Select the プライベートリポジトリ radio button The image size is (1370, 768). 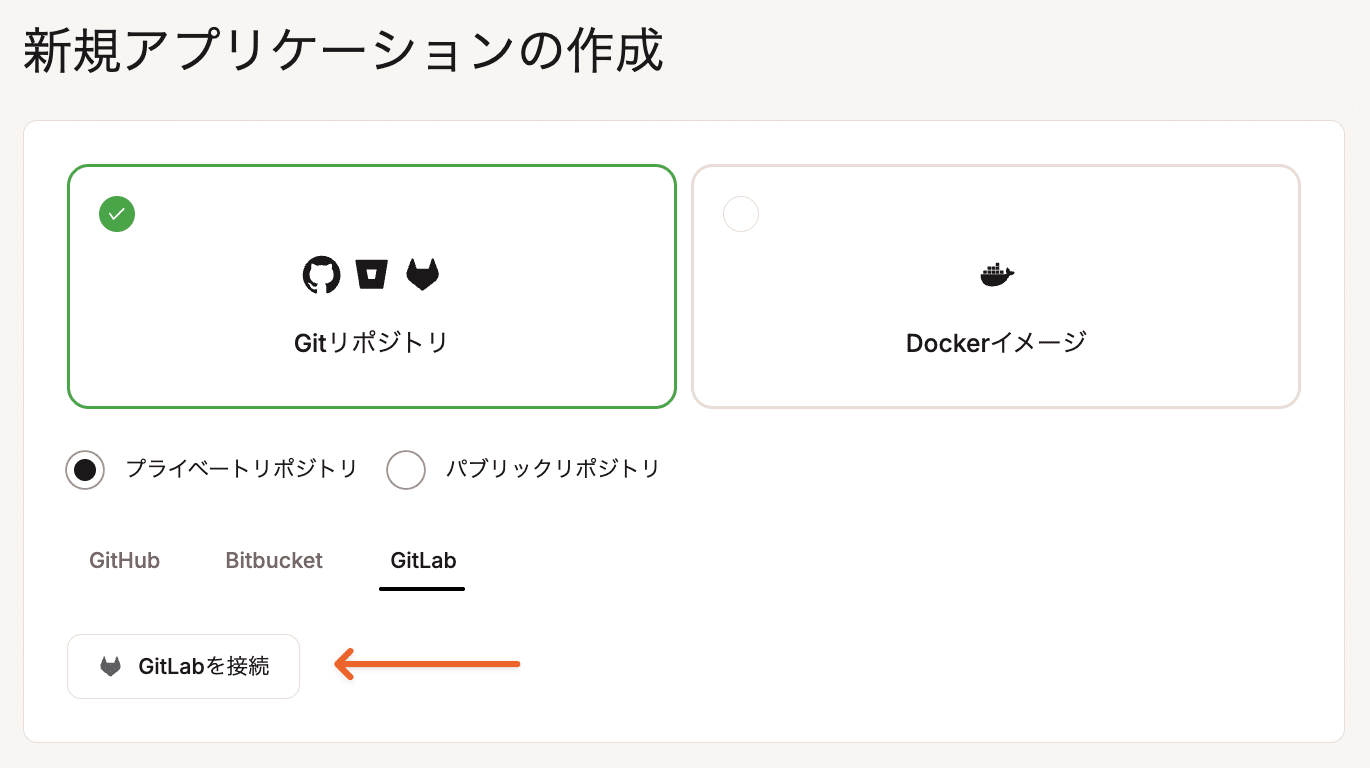tap(85, 469)
